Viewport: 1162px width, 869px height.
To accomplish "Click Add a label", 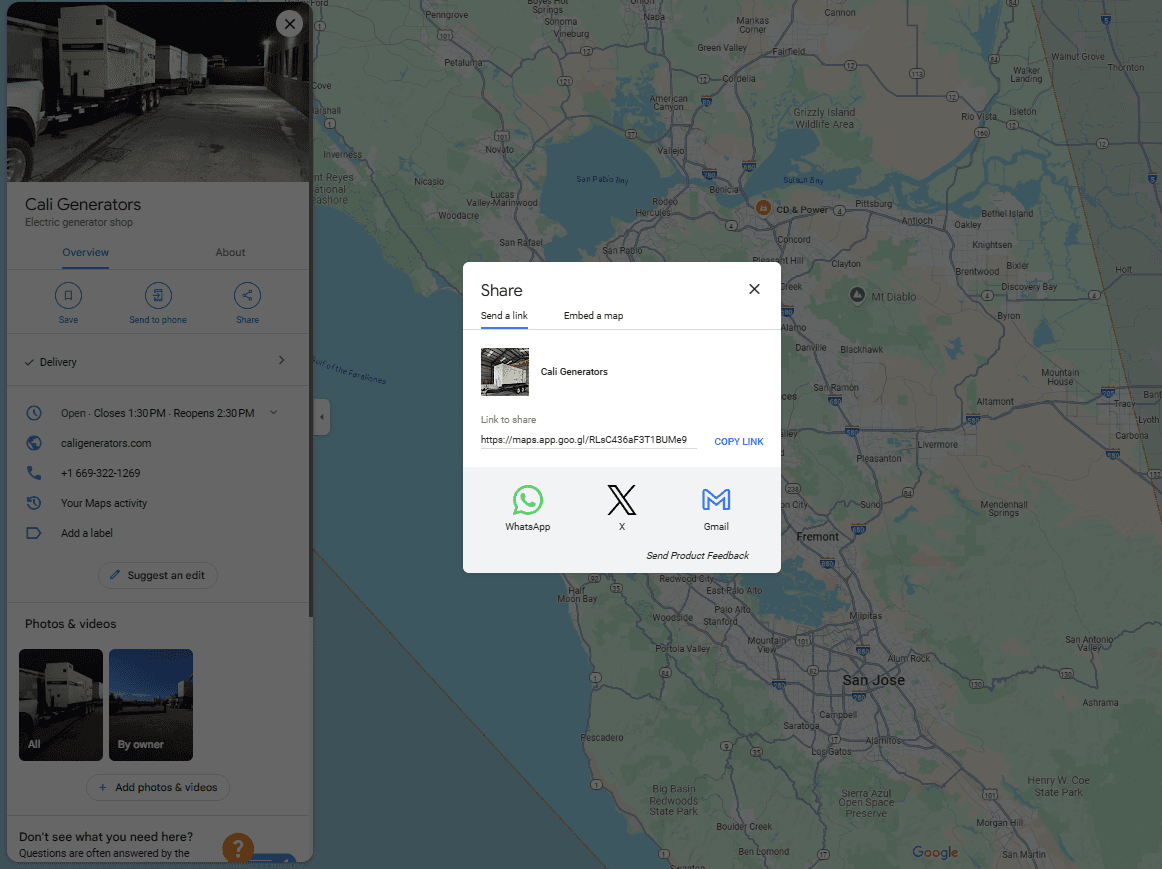I will (87, 533).
